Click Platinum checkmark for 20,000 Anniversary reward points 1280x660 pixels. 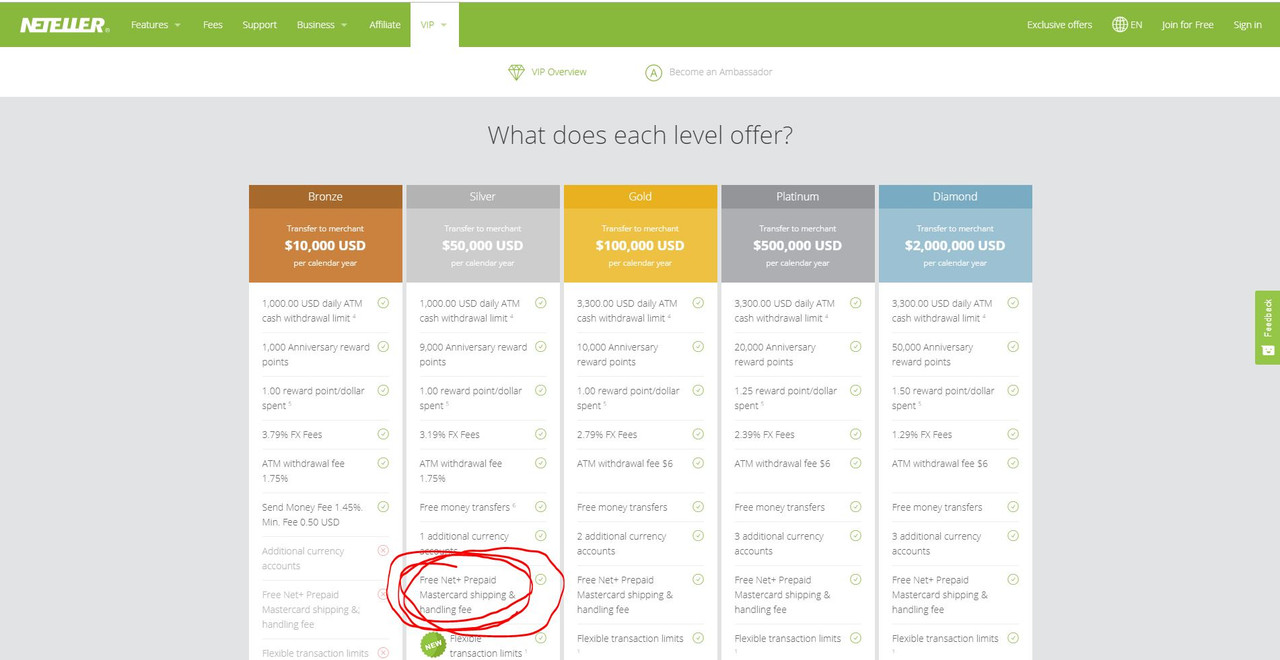click(855, 346)
